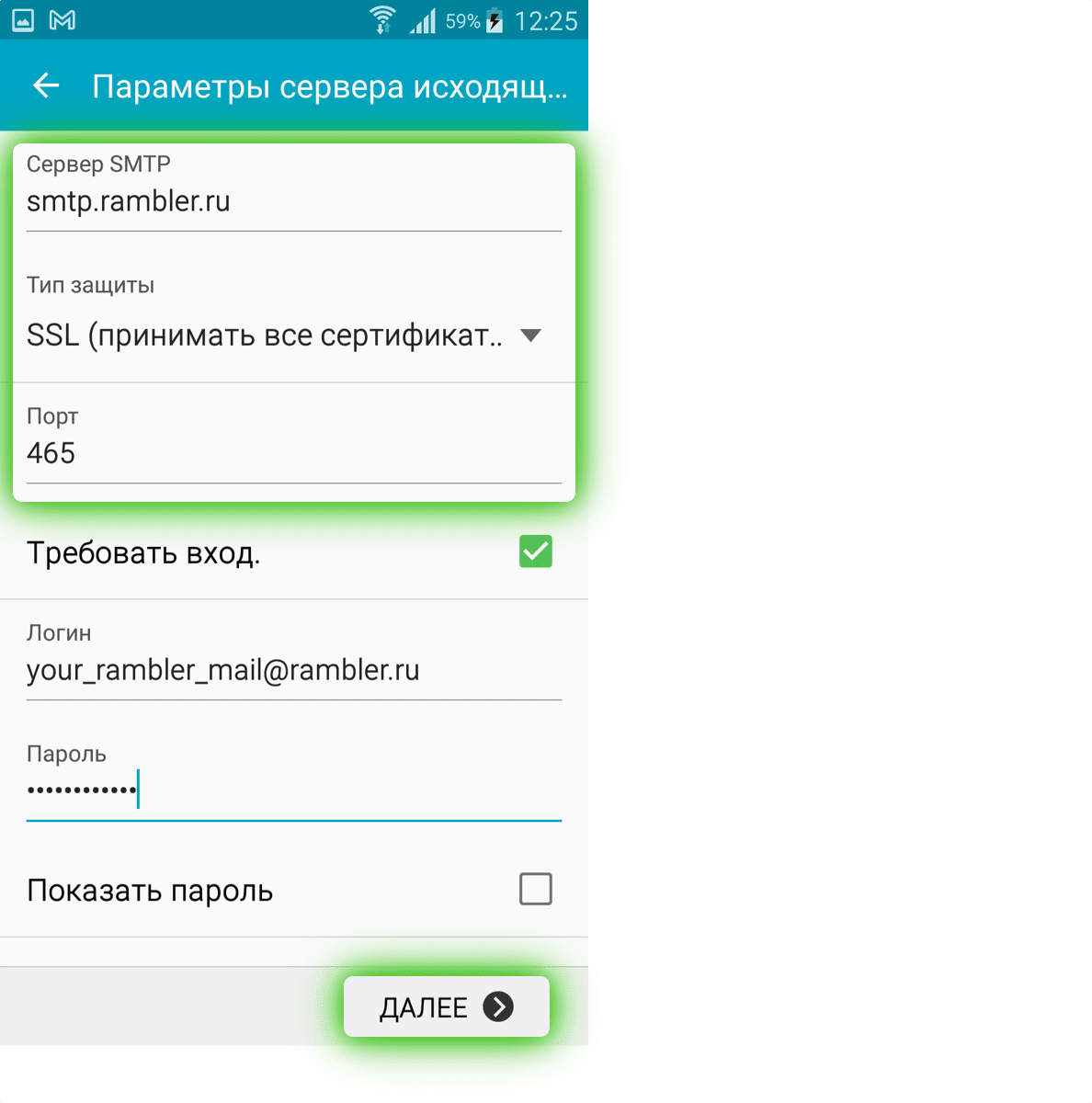The image size is (1092, 1103).
Task: Edit the Логин email address field
Action: (292, 670)
